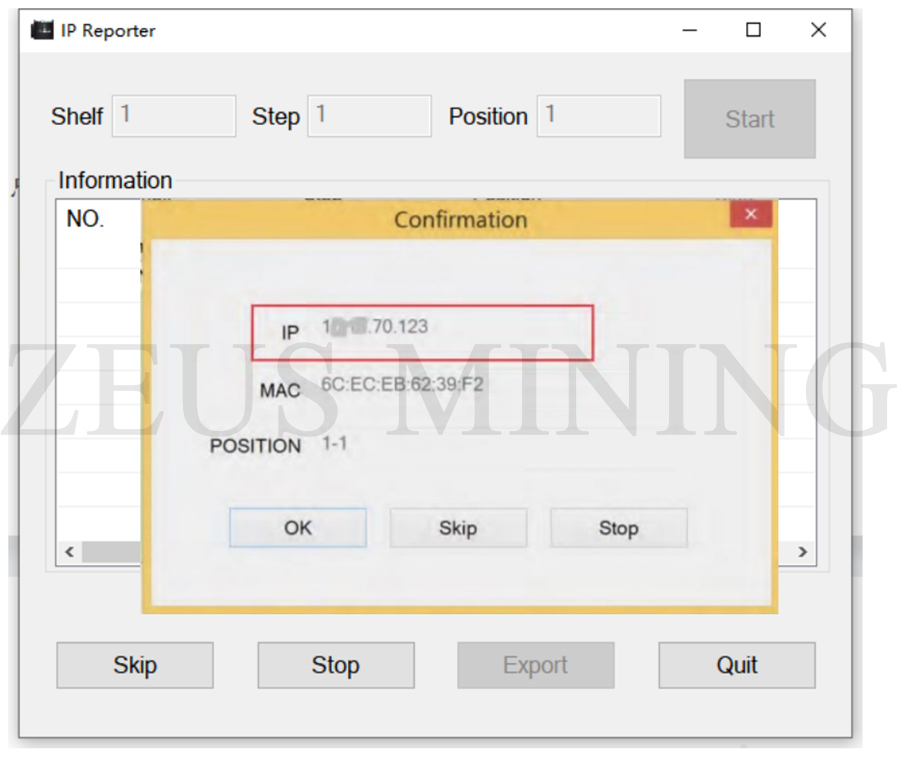This screenshot has width=900, height=768.
Task: Activate the Start button
Action: [749, 119]
